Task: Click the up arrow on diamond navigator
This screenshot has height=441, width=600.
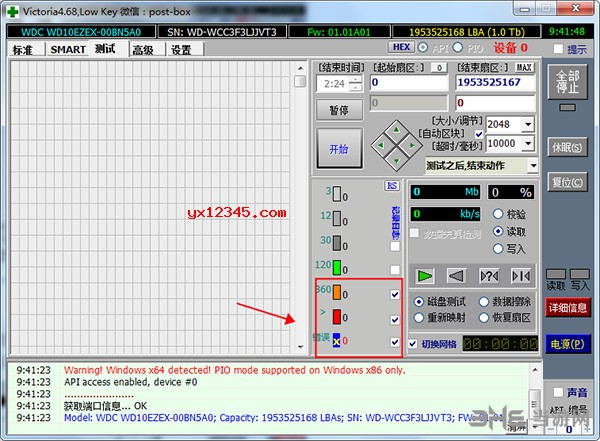Action: [396, 129]
